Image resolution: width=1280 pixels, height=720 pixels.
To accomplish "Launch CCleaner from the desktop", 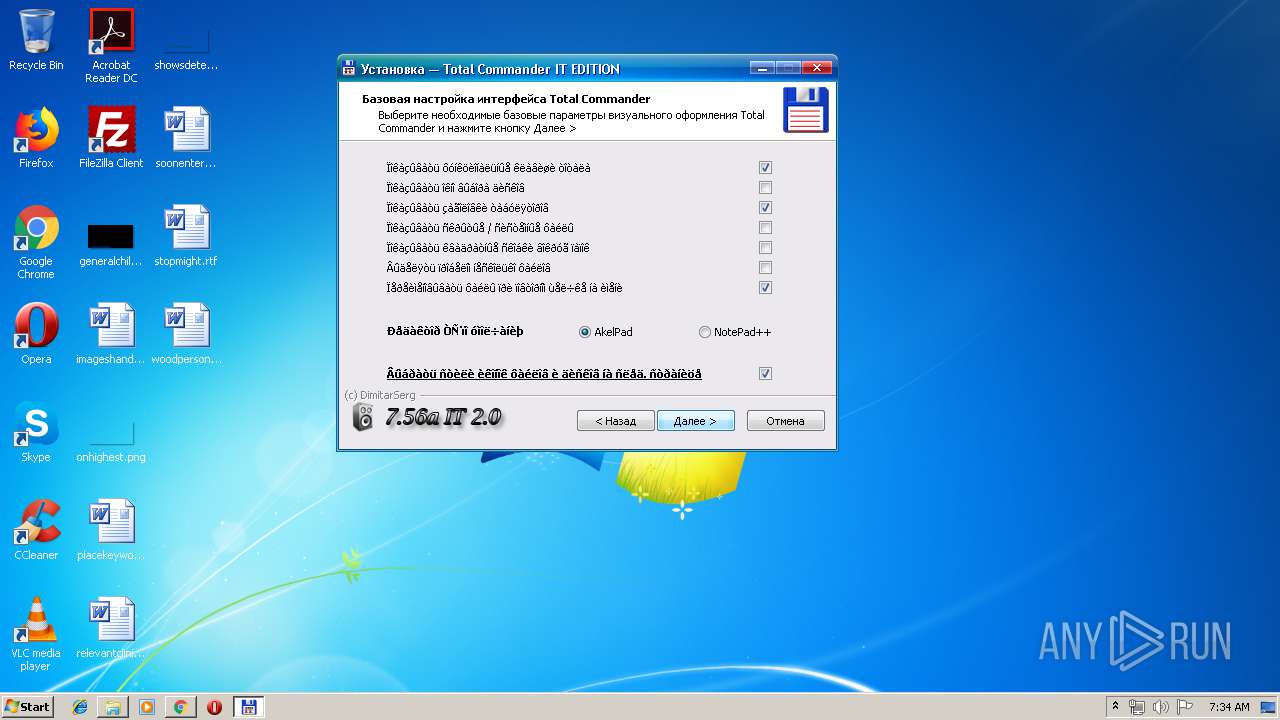I will (36, 530).
